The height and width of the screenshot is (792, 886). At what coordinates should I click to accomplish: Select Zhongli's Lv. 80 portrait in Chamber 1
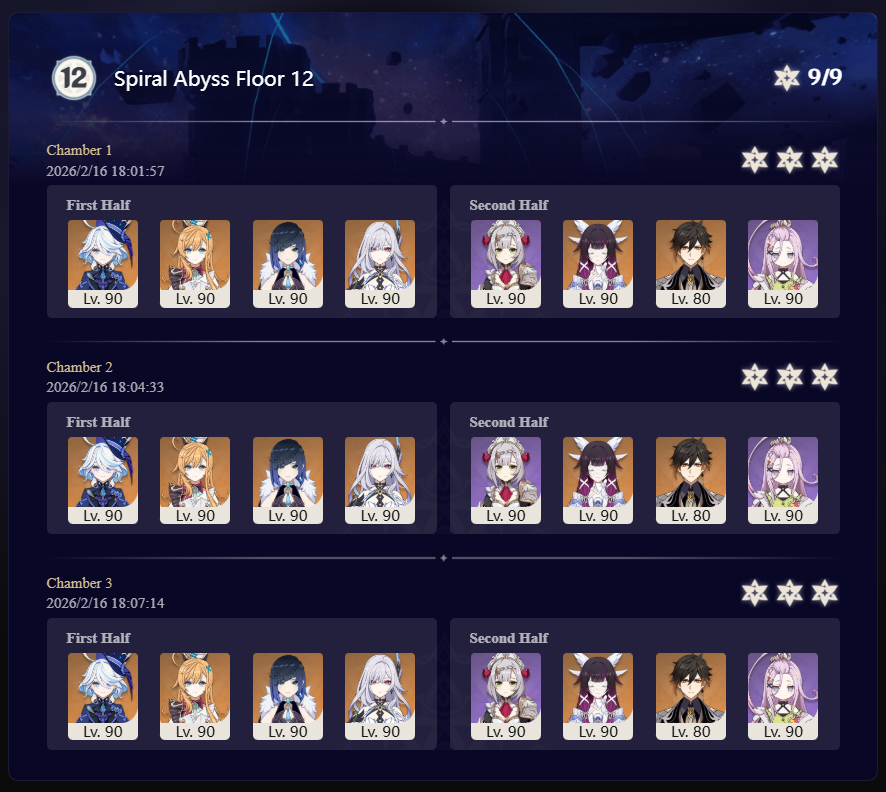tap(690, 264)
